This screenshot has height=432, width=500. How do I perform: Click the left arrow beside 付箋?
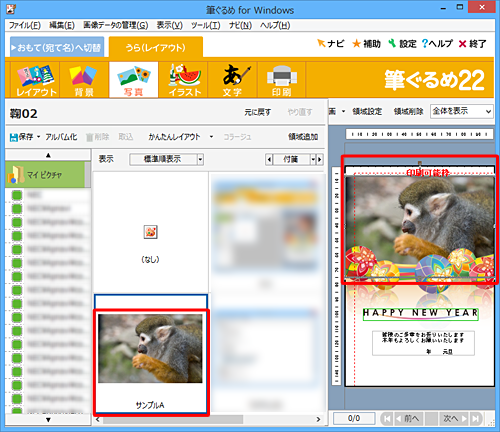tap(269, 159)
